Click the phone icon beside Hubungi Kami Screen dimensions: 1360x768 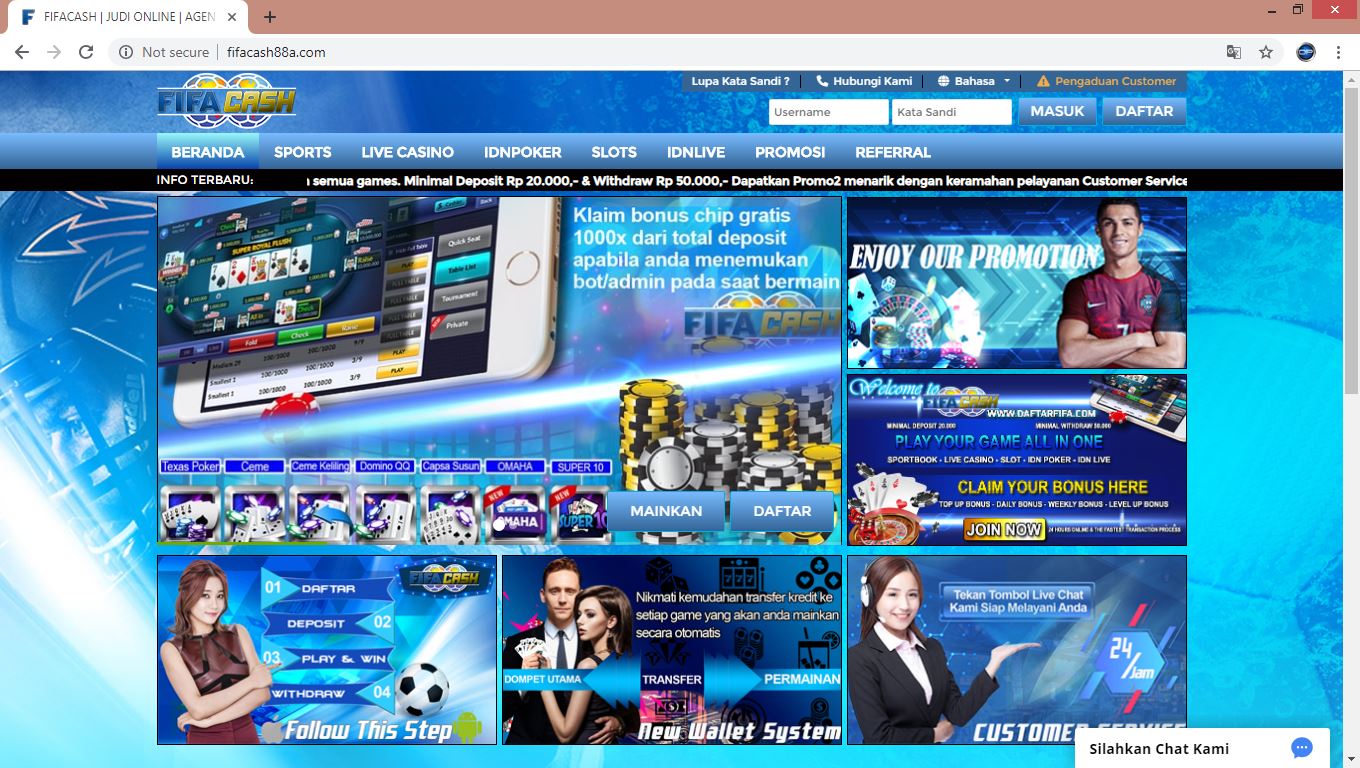(822, 81)
